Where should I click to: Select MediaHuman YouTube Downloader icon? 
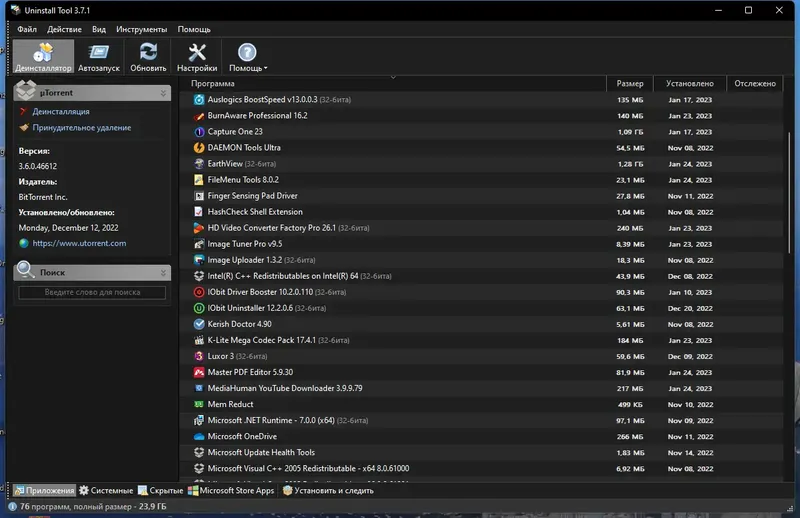click(x=199, y=388)
